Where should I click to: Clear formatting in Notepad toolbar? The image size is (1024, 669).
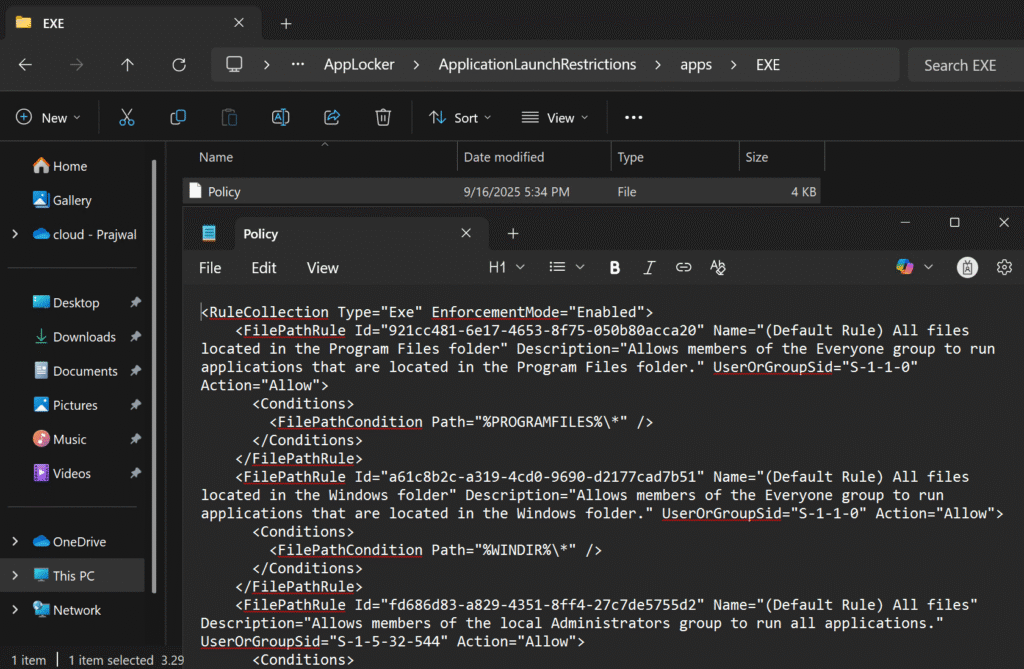pos(718,267)
